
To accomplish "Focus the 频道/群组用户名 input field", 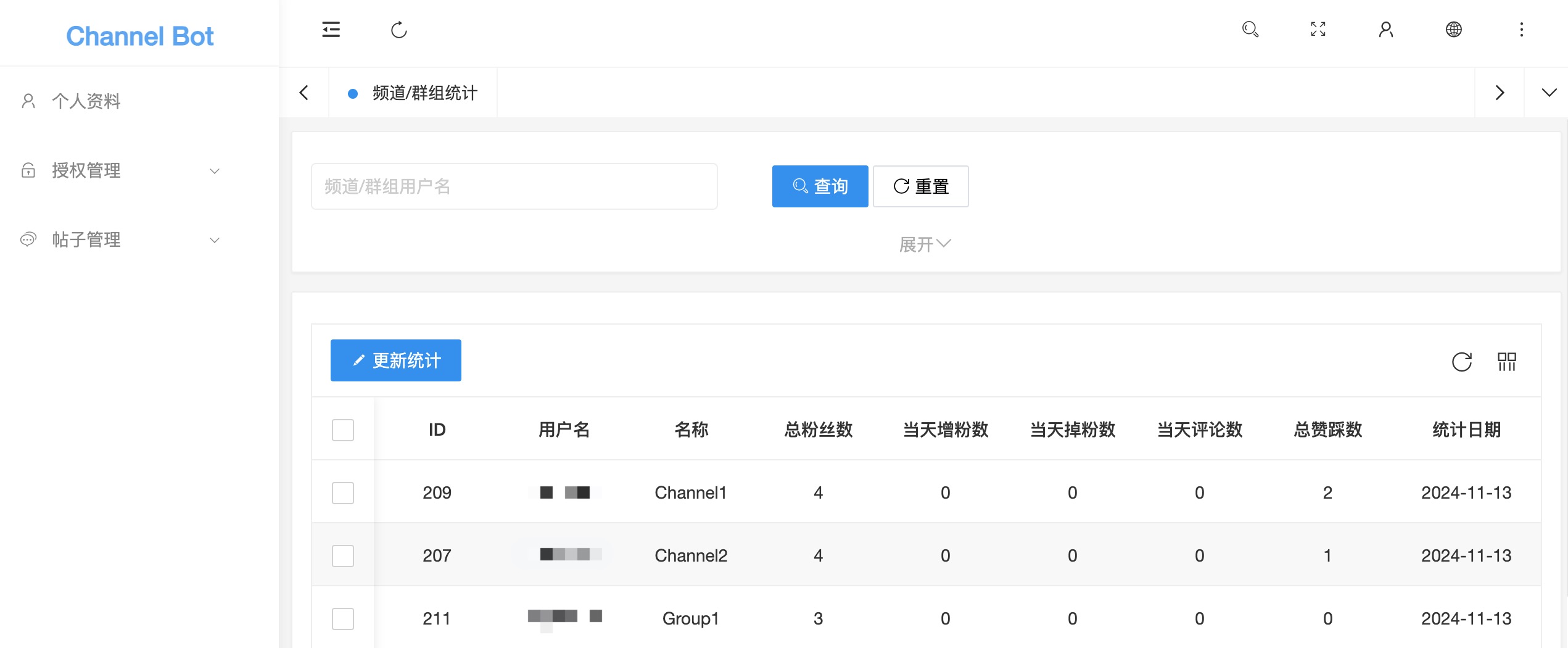I will point(514,186).
